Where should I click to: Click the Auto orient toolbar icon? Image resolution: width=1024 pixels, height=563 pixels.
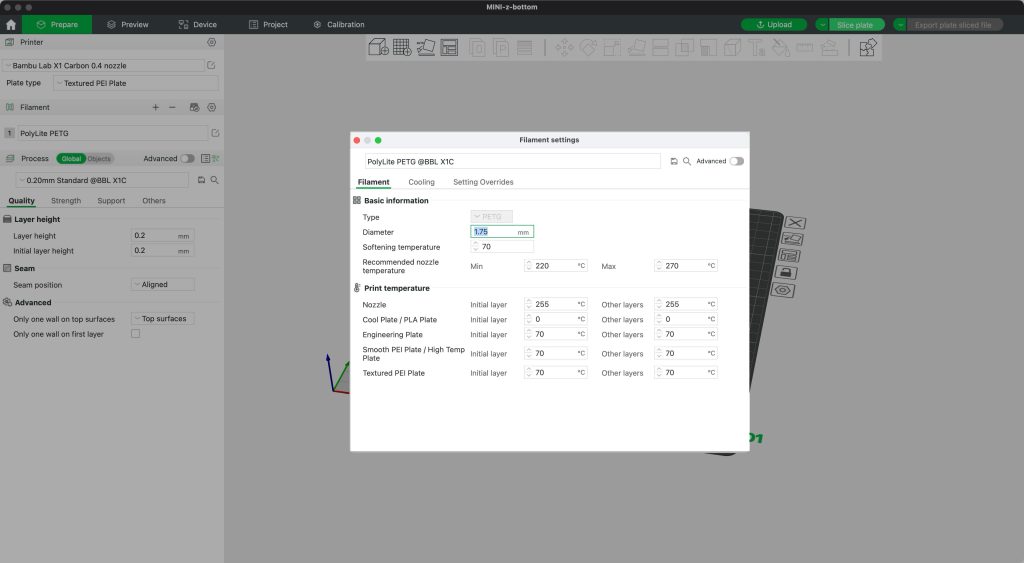[426, 47]
